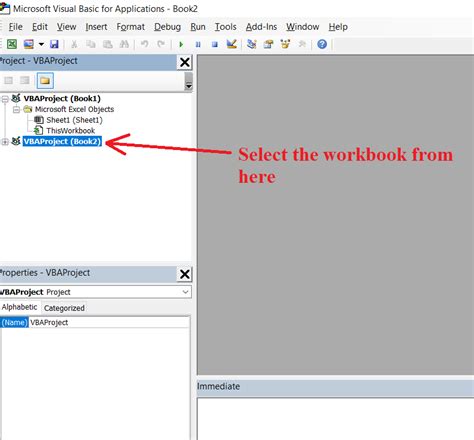The height and width of the screenshot is (440, 474).
Task: Click Project panel toolbar overflow arrow
Action: 188,82
